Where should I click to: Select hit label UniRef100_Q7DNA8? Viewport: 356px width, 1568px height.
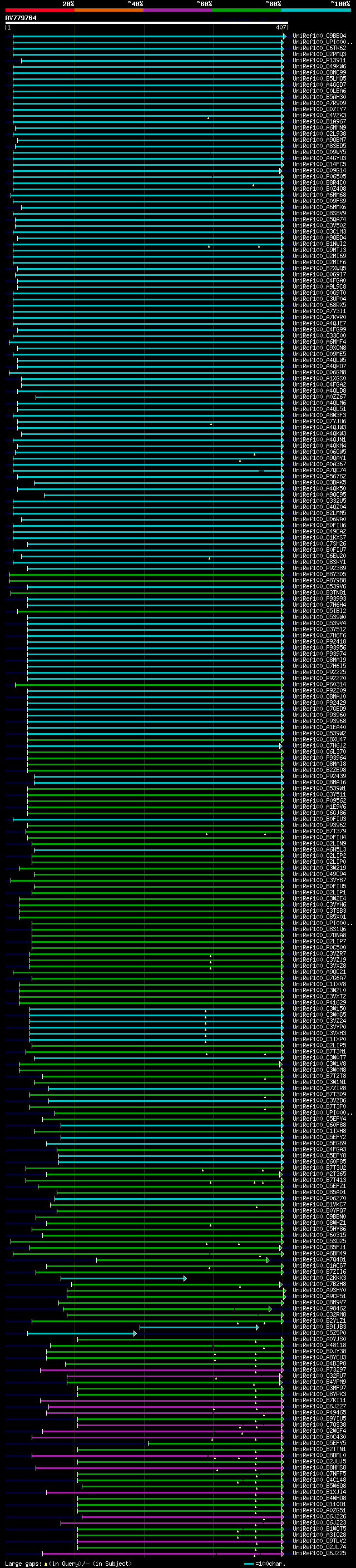[x=319, y=935]
